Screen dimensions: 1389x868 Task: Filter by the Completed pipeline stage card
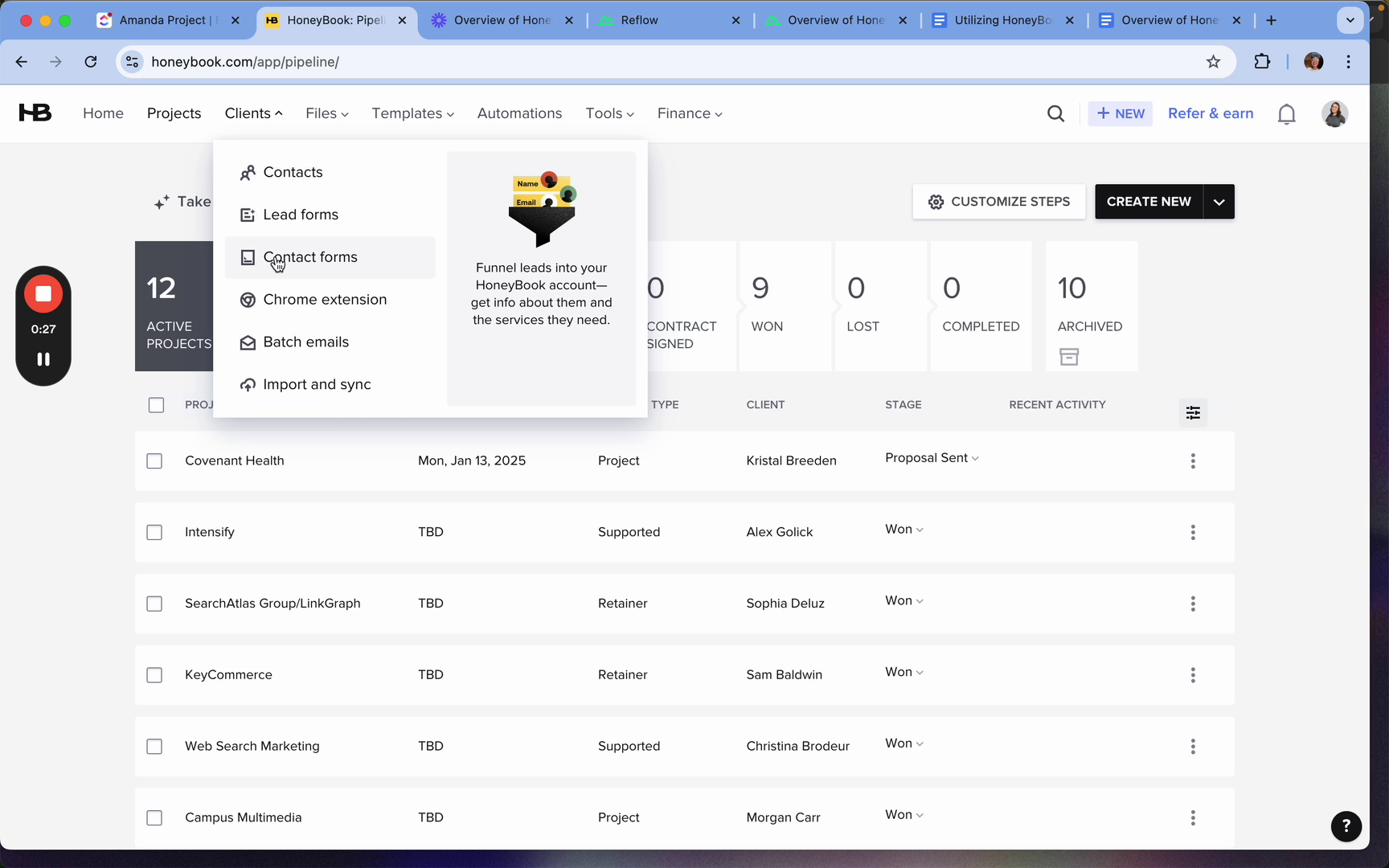[981, 306]
